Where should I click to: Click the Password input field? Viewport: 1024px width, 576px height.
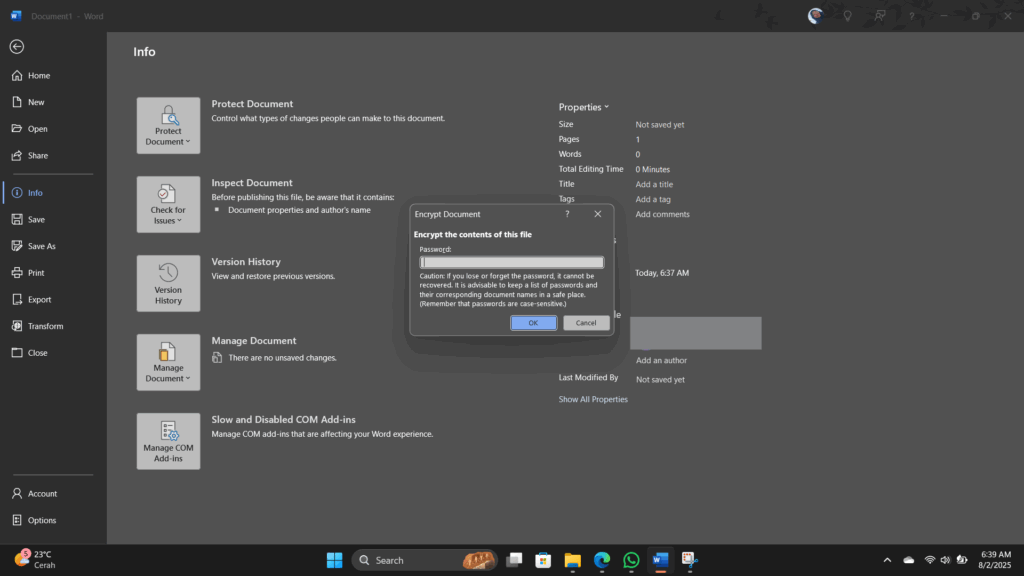[x=511, y=262]
